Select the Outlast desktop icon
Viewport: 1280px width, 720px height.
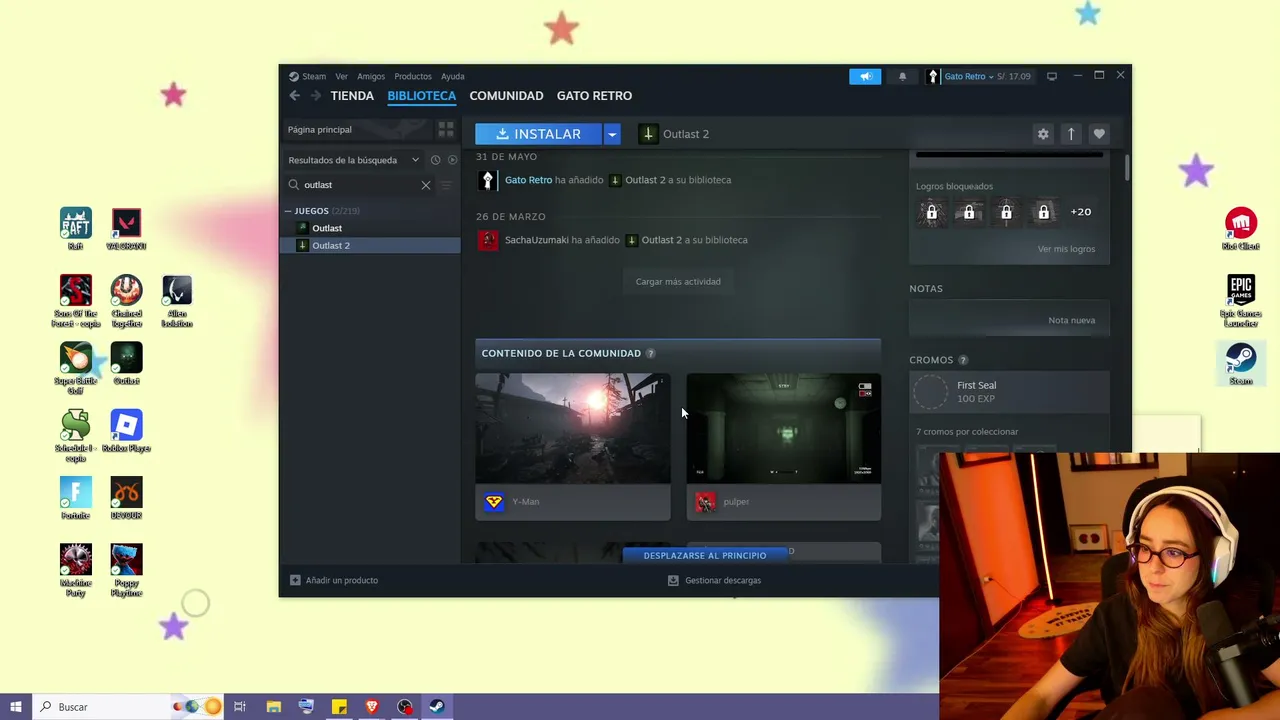click(126, 364)
